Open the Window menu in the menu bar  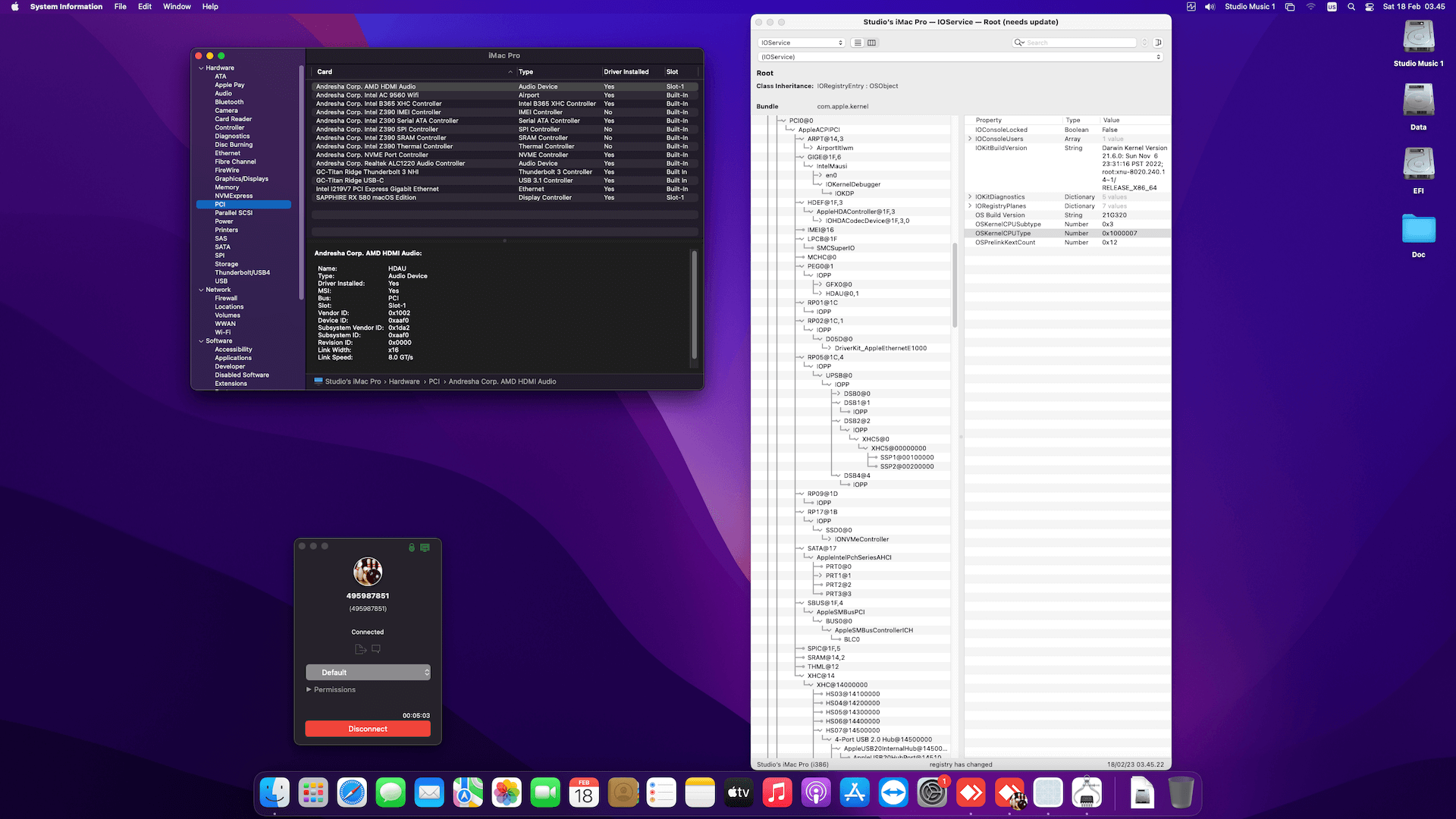pyautogui.click(x=177, y=6)
